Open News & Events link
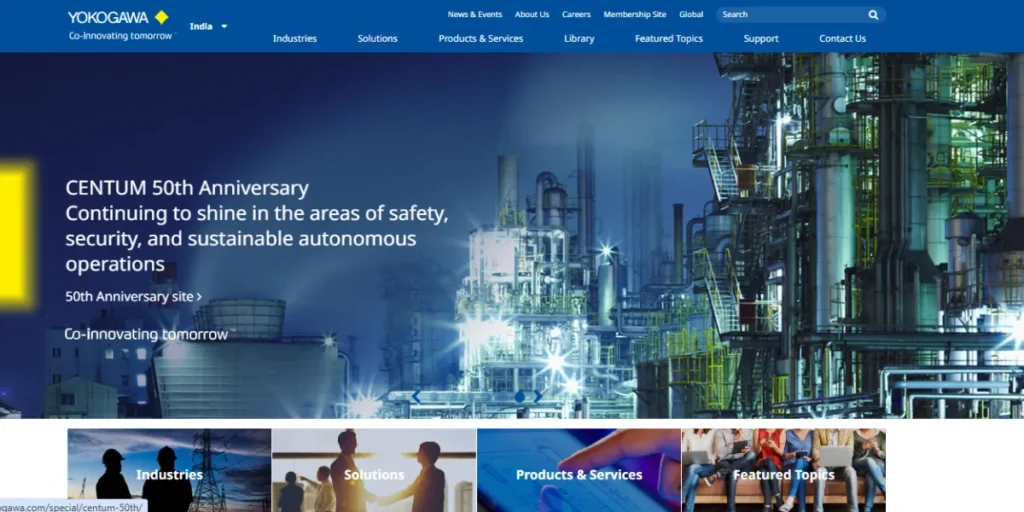The height and width of the screenshot is (512, 1024). pos(475,14)
